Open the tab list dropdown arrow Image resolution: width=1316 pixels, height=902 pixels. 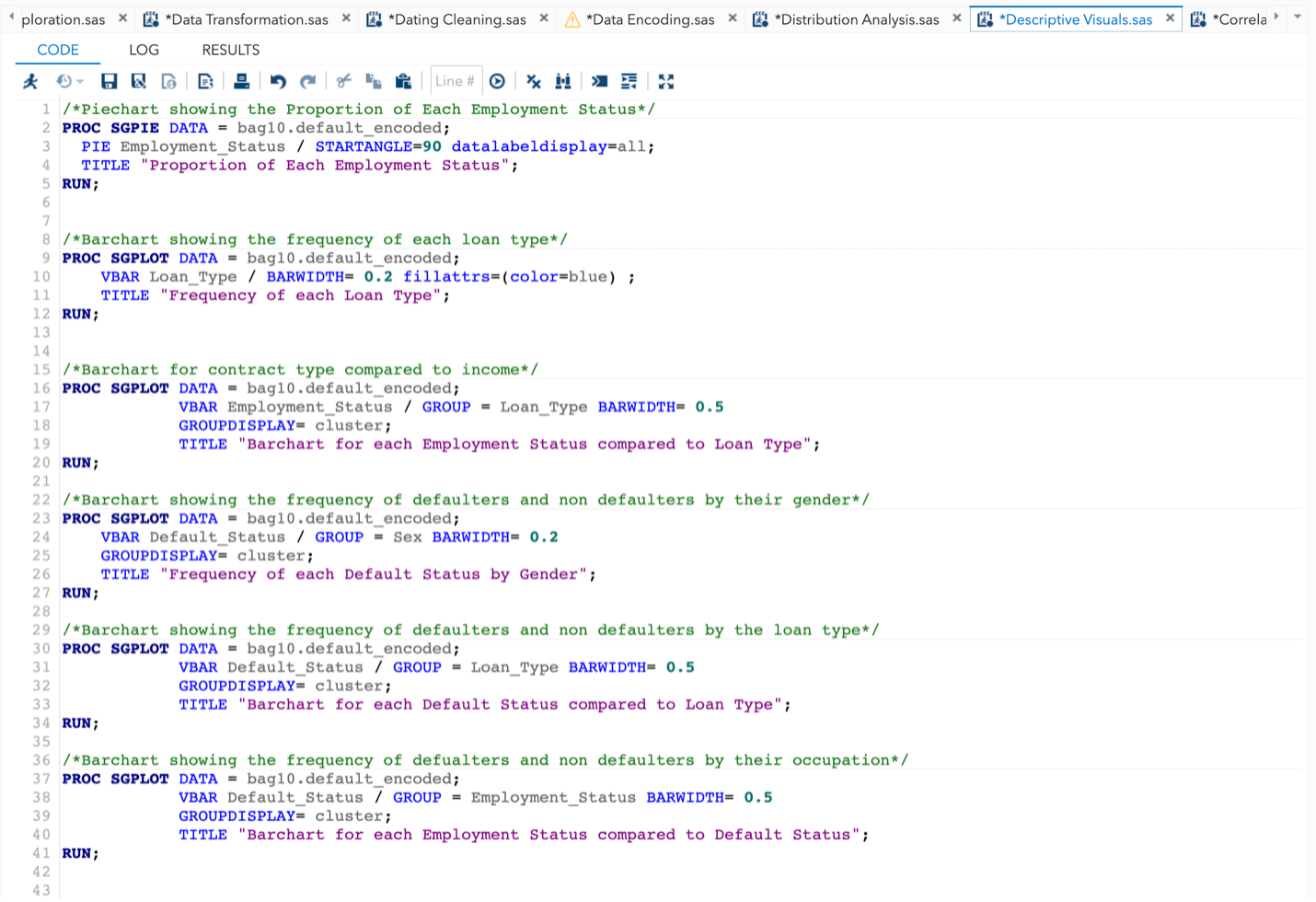pos(1298,17)
